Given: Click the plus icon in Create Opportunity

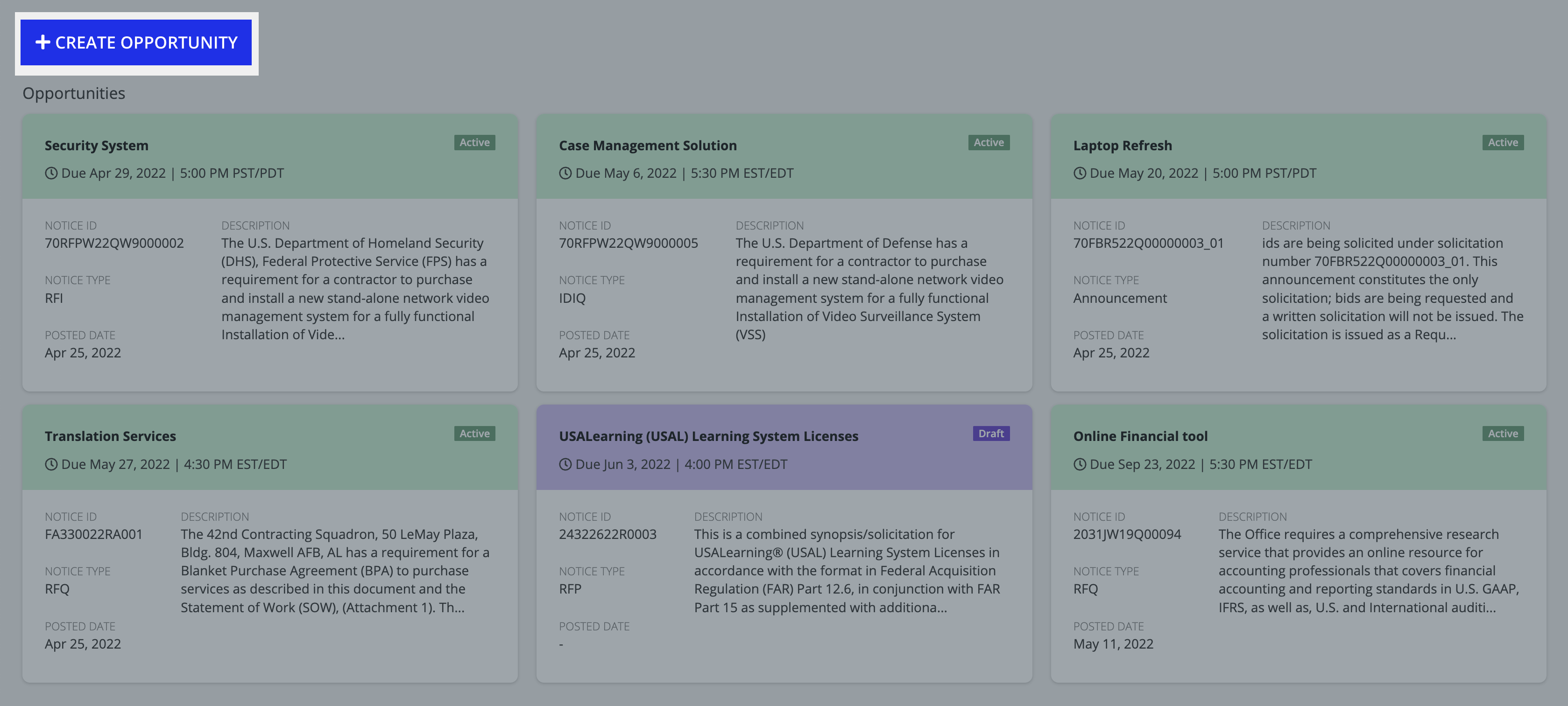Looking at the screenshot, I should coord(42,42).
